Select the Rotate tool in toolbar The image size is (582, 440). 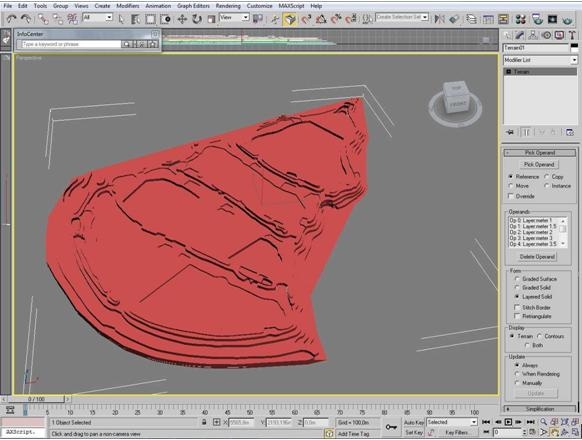(x=197, y=19)
